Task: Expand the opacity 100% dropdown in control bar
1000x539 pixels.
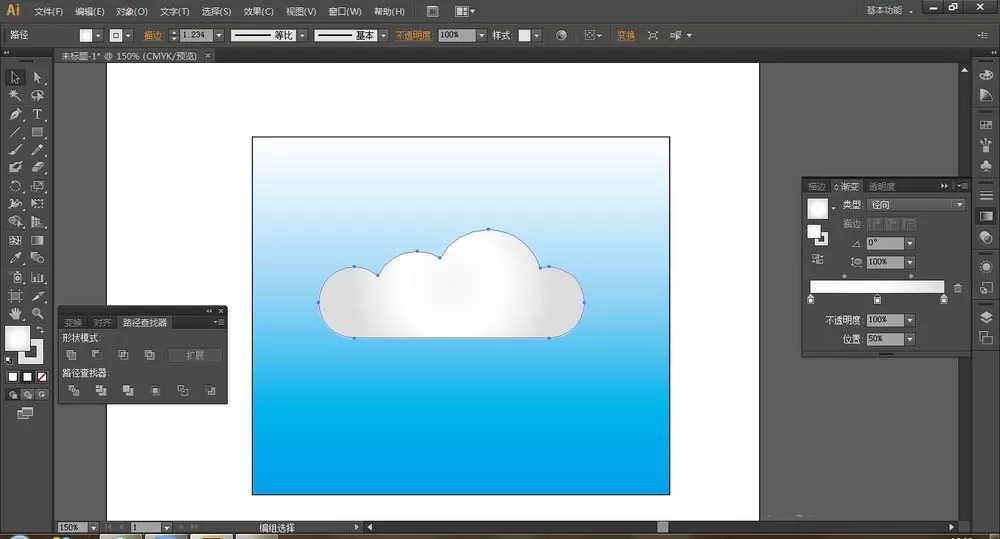Action: click(x=482, y=35)
